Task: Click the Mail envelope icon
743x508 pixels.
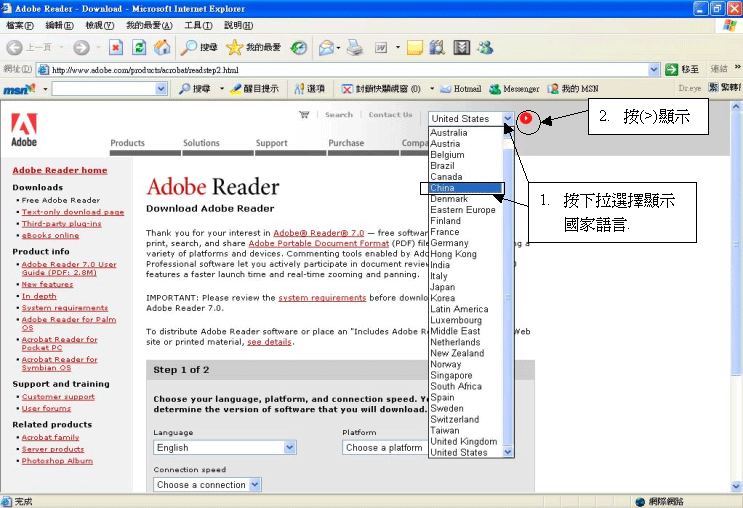Action: click(x=326, y=47)
